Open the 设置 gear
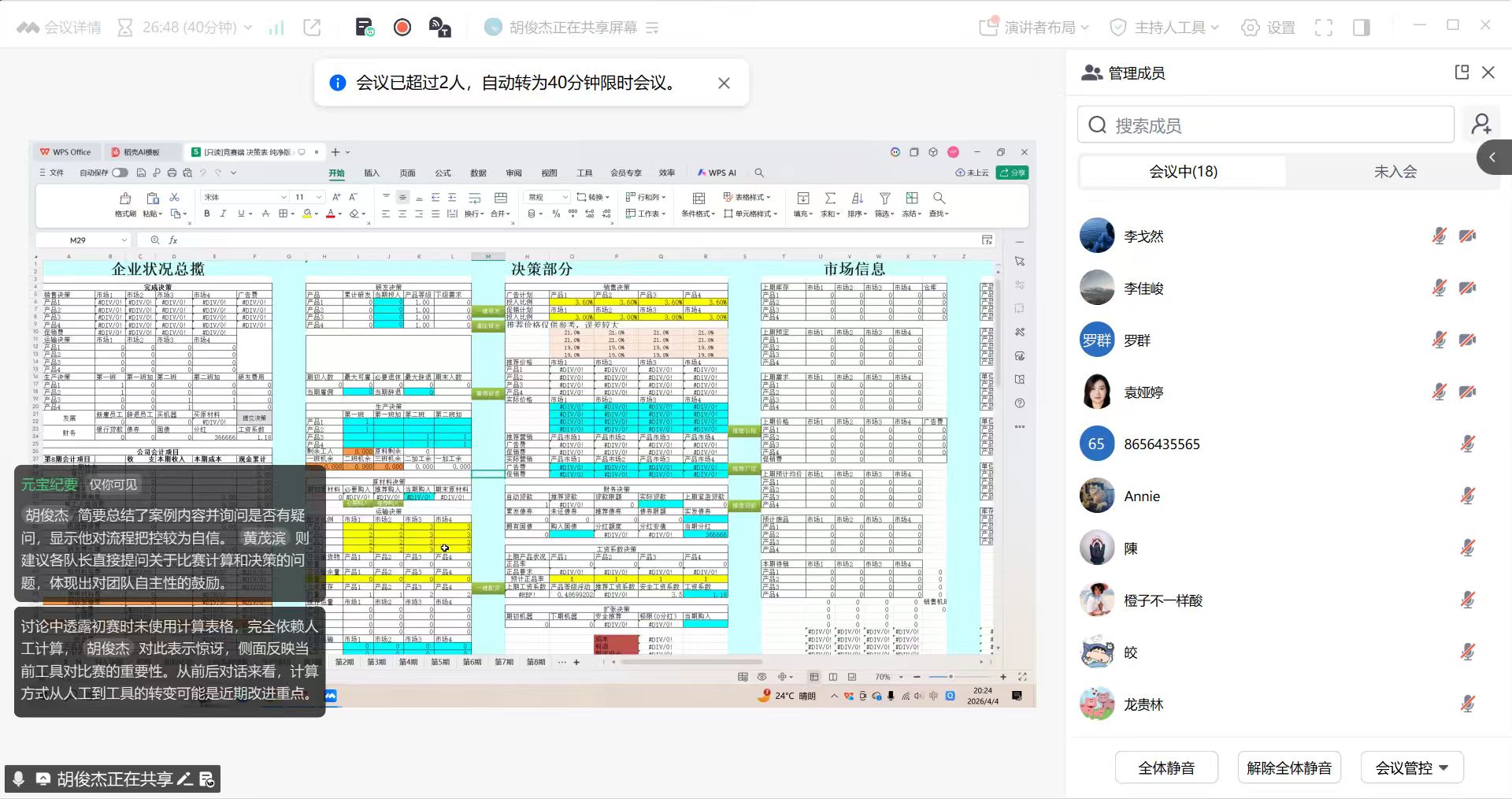1512x799 pixels. pyautogui.click(x=1268, y=28)
